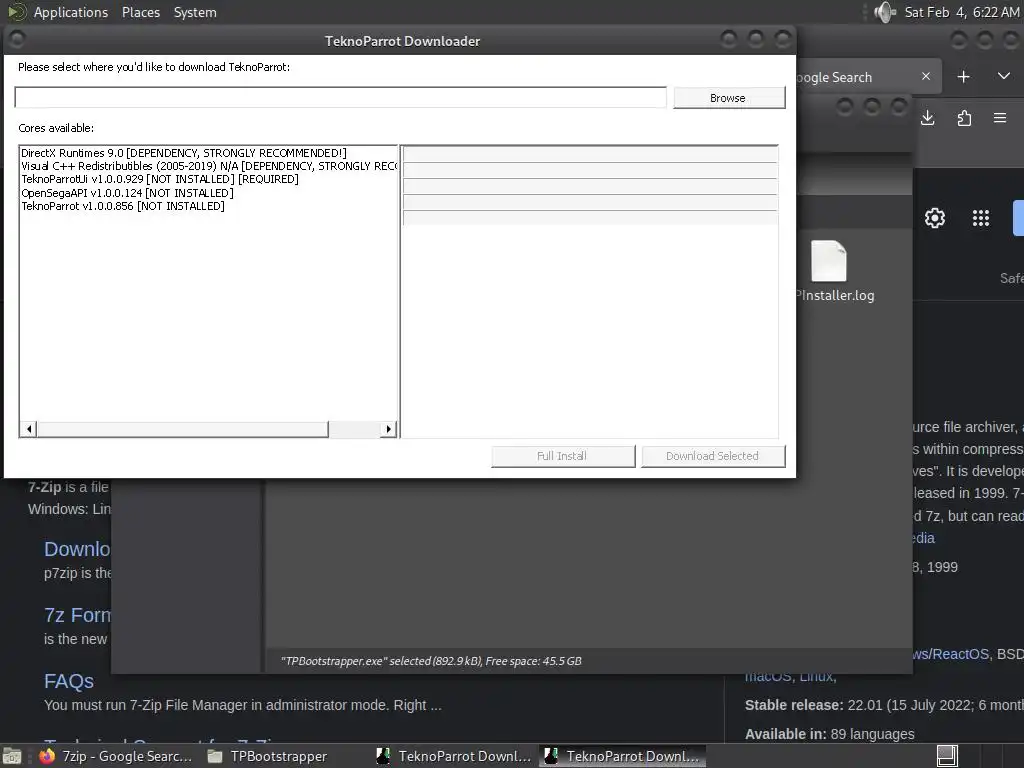Open the ReactOS link in the sidebar
The height and width of the screenshot is (768, 1024).
tap(952, 654)
